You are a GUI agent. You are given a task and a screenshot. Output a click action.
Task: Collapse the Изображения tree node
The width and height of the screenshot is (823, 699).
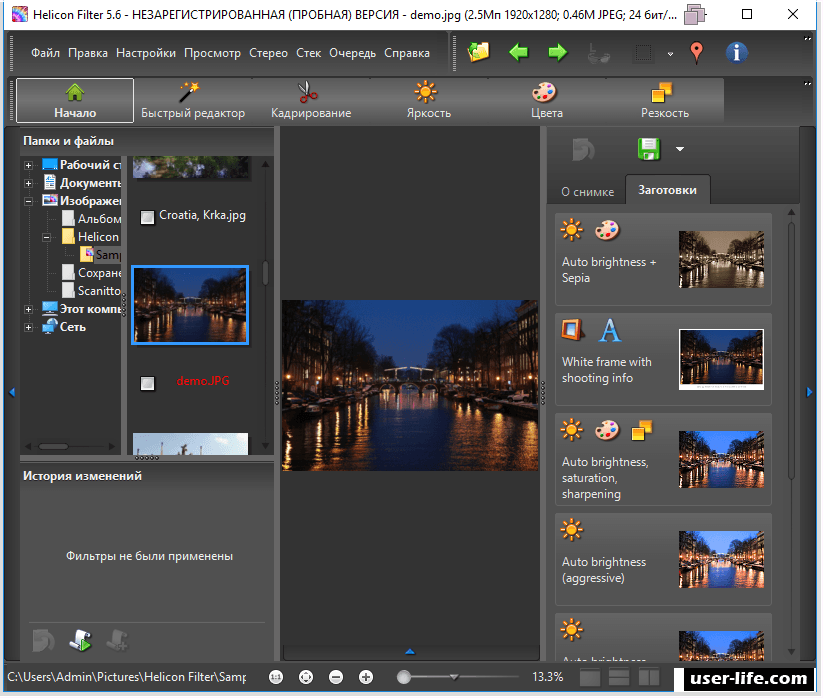[x=28, y=201]
